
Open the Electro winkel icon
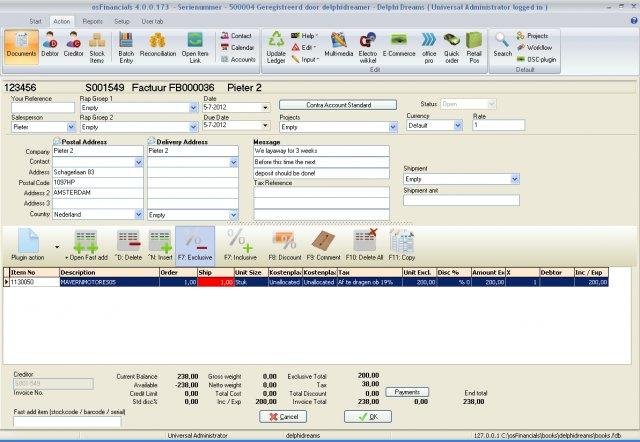pyautogui.click(x=368, y=47)
